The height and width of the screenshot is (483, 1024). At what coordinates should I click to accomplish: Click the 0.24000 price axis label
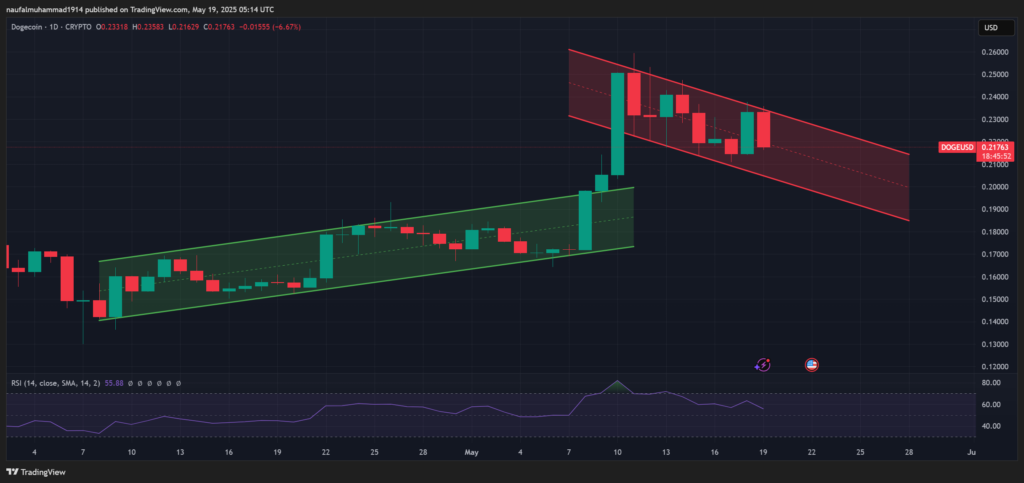(x=994, y=97)
